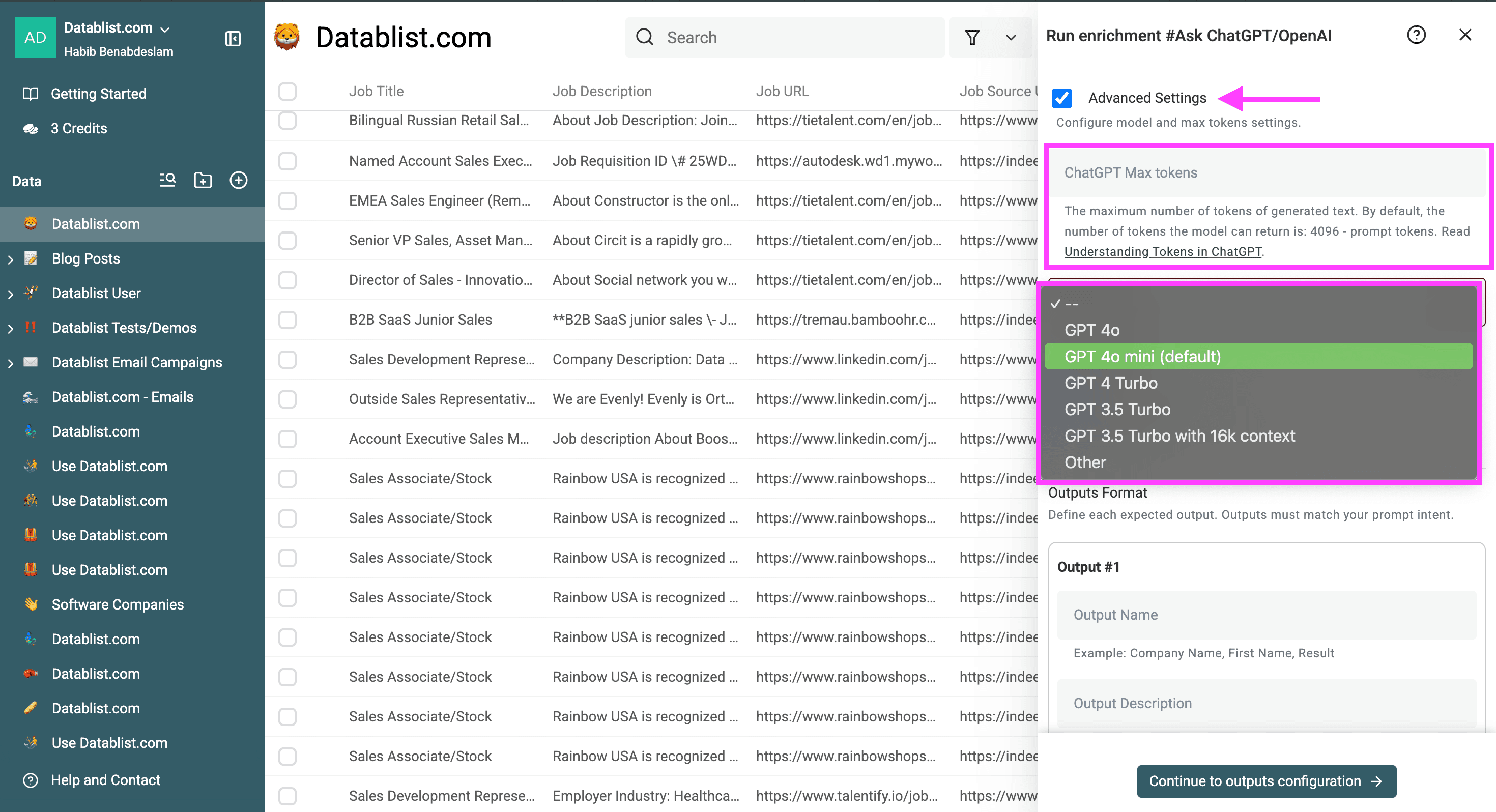Select the '--' empty model option

coord(1258,304)
